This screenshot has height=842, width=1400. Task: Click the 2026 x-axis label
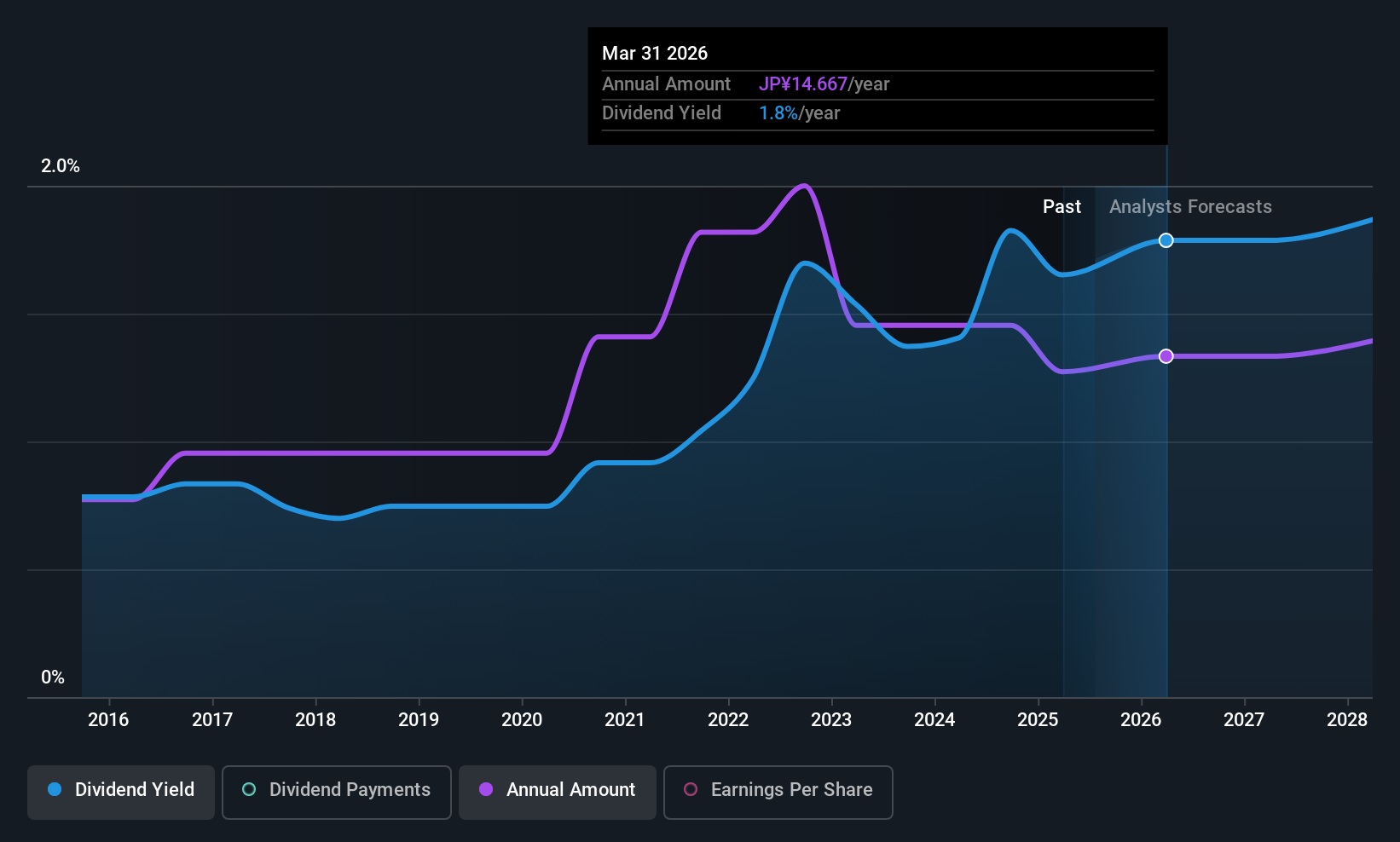pos(1141,720)
